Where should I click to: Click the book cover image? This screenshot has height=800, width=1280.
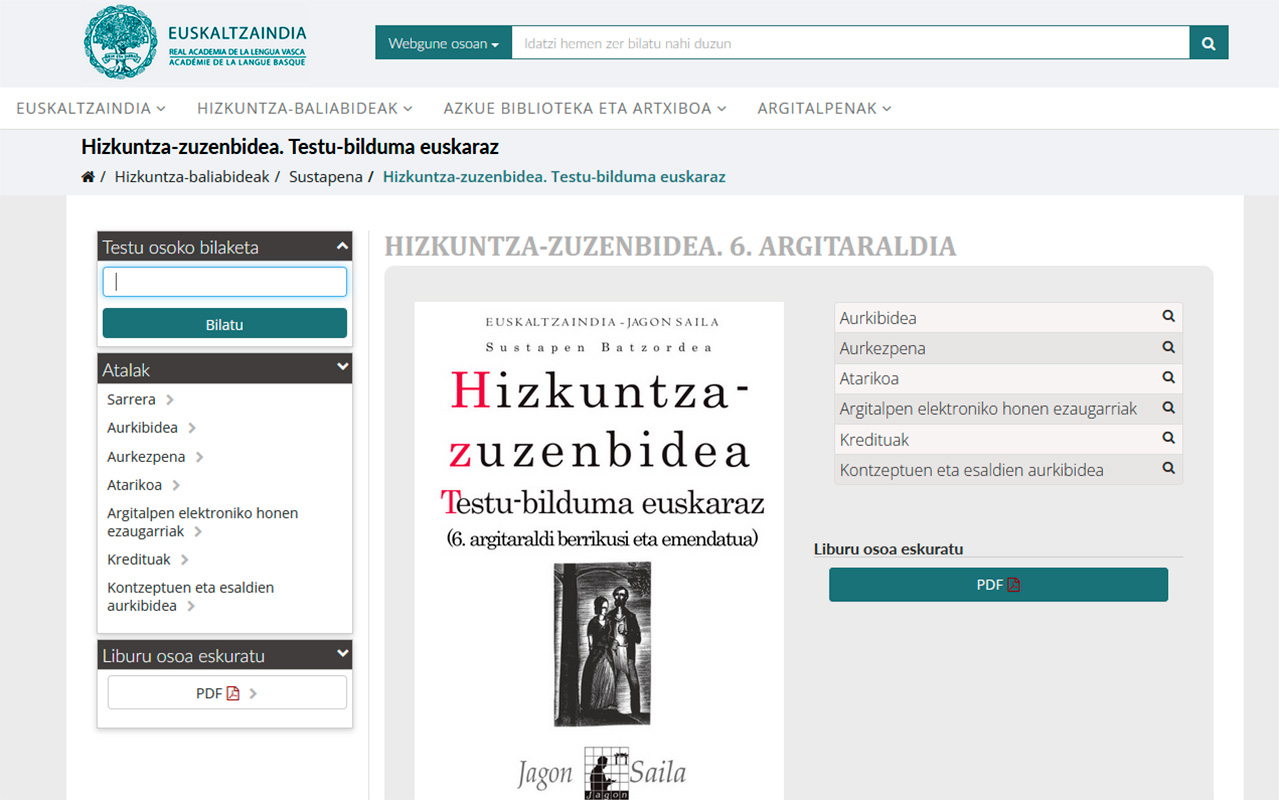(x=599, y=551)
